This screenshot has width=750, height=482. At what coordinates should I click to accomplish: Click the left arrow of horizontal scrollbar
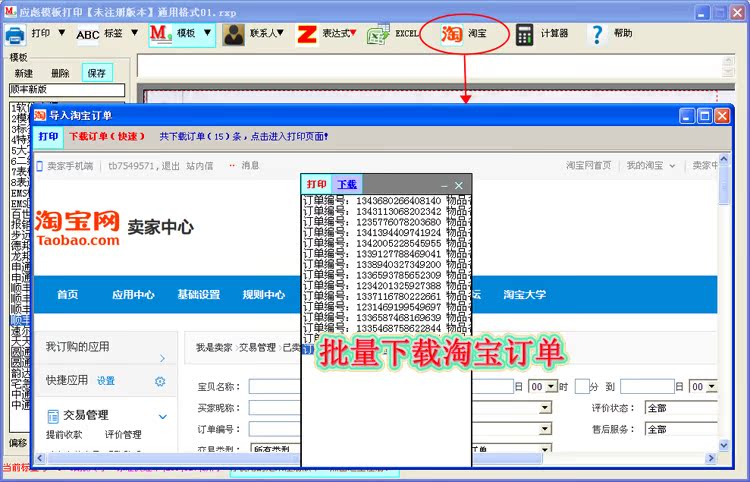[40, 458]
